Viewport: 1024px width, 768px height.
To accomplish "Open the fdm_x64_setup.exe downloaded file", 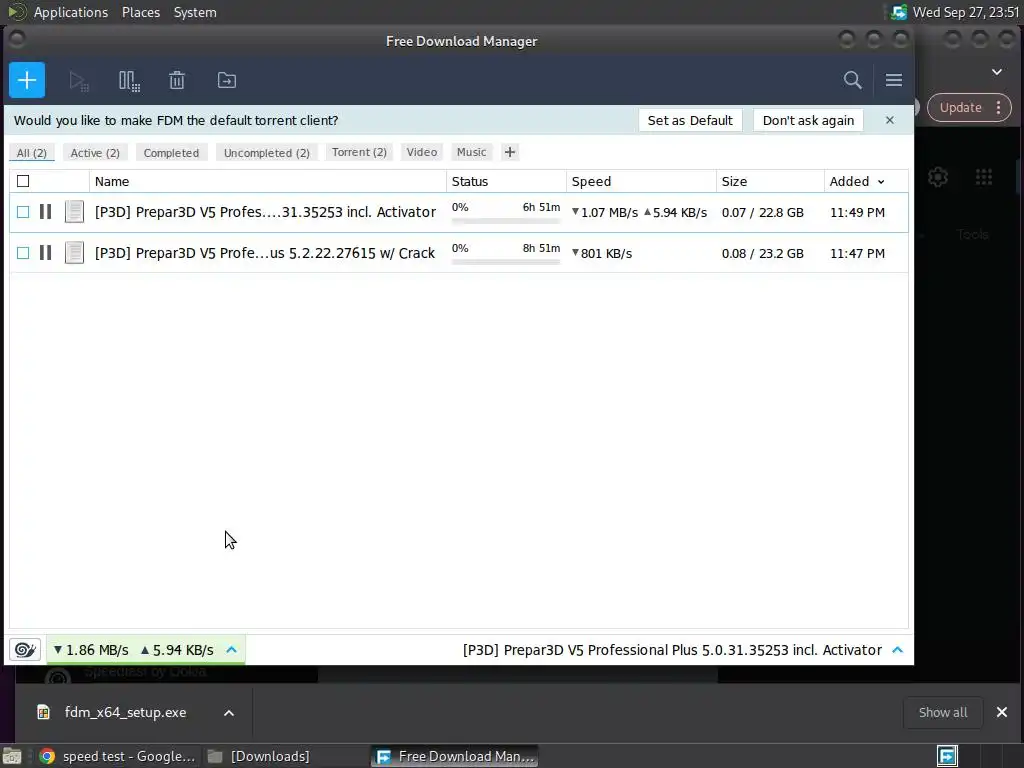I will coord(124,712).
